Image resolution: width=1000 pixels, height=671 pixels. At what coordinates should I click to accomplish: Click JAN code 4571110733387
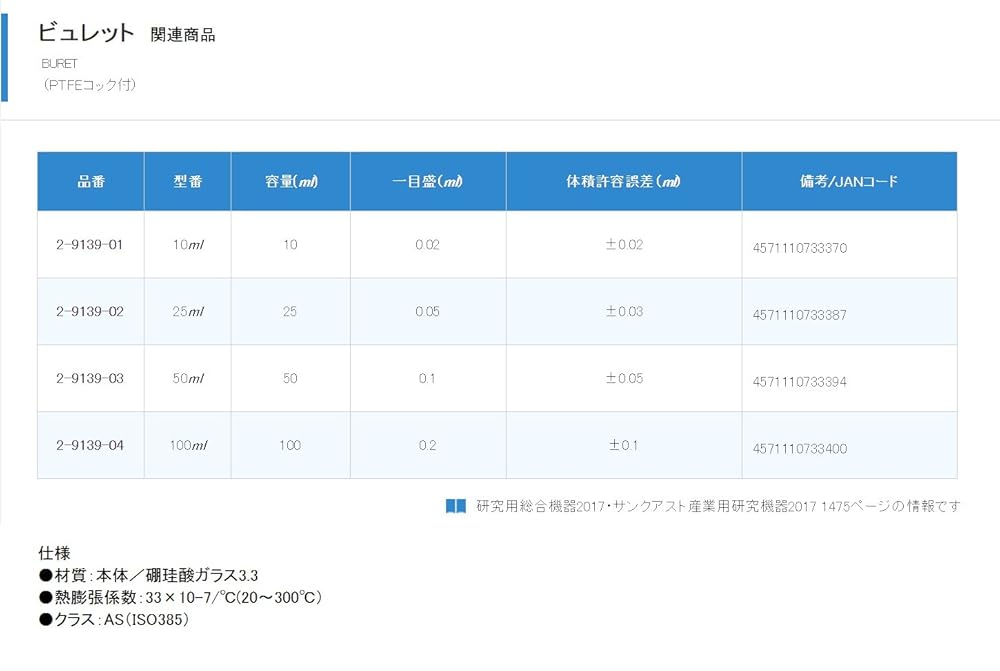(x=799, y=315)
